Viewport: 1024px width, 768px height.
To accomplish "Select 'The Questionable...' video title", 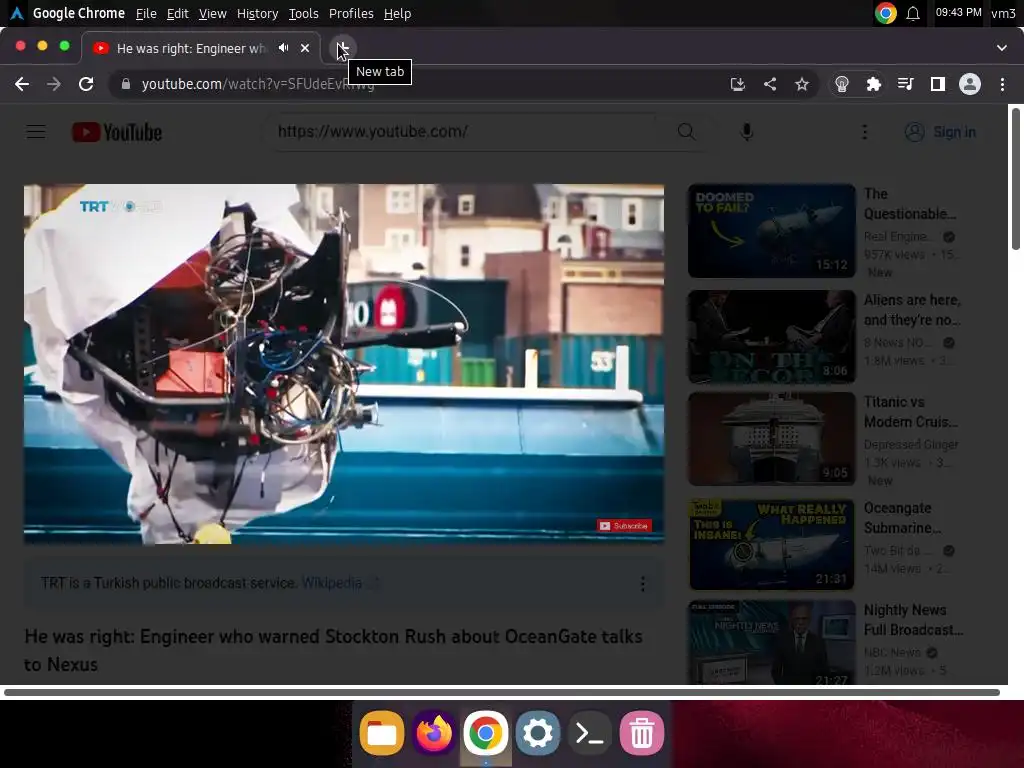I will (x=910, y=204).
